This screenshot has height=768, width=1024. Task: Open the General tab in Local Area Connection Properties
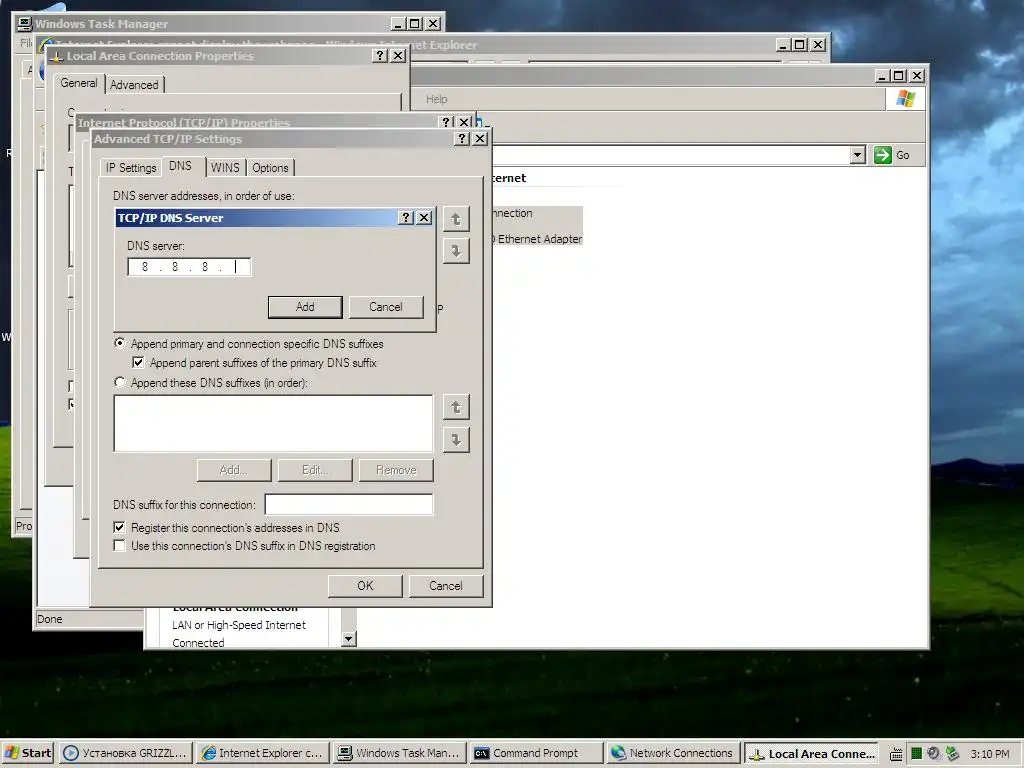79,83
